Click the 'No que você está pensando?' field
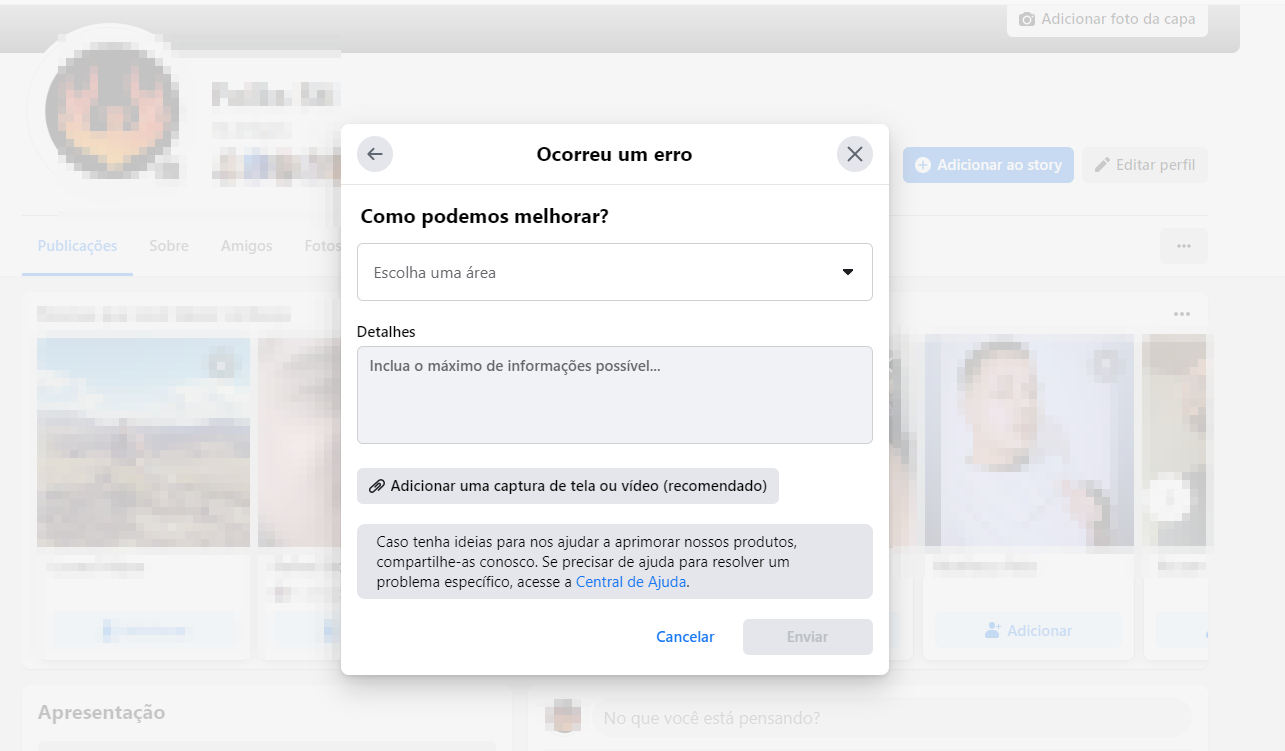Screen dimensions: 1285x751 890,718
